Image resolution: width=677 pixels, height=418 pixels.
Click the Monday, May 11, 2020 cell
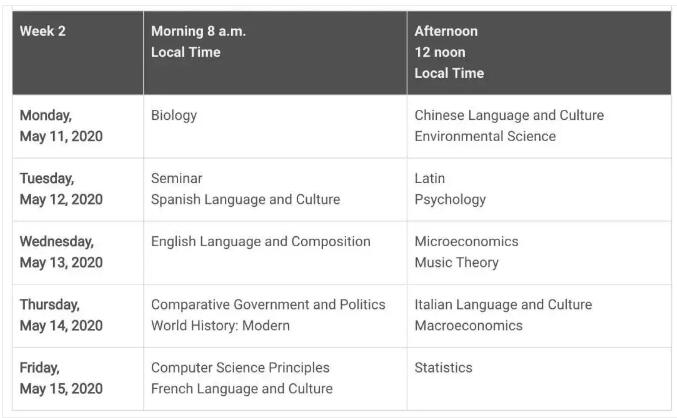78,126
